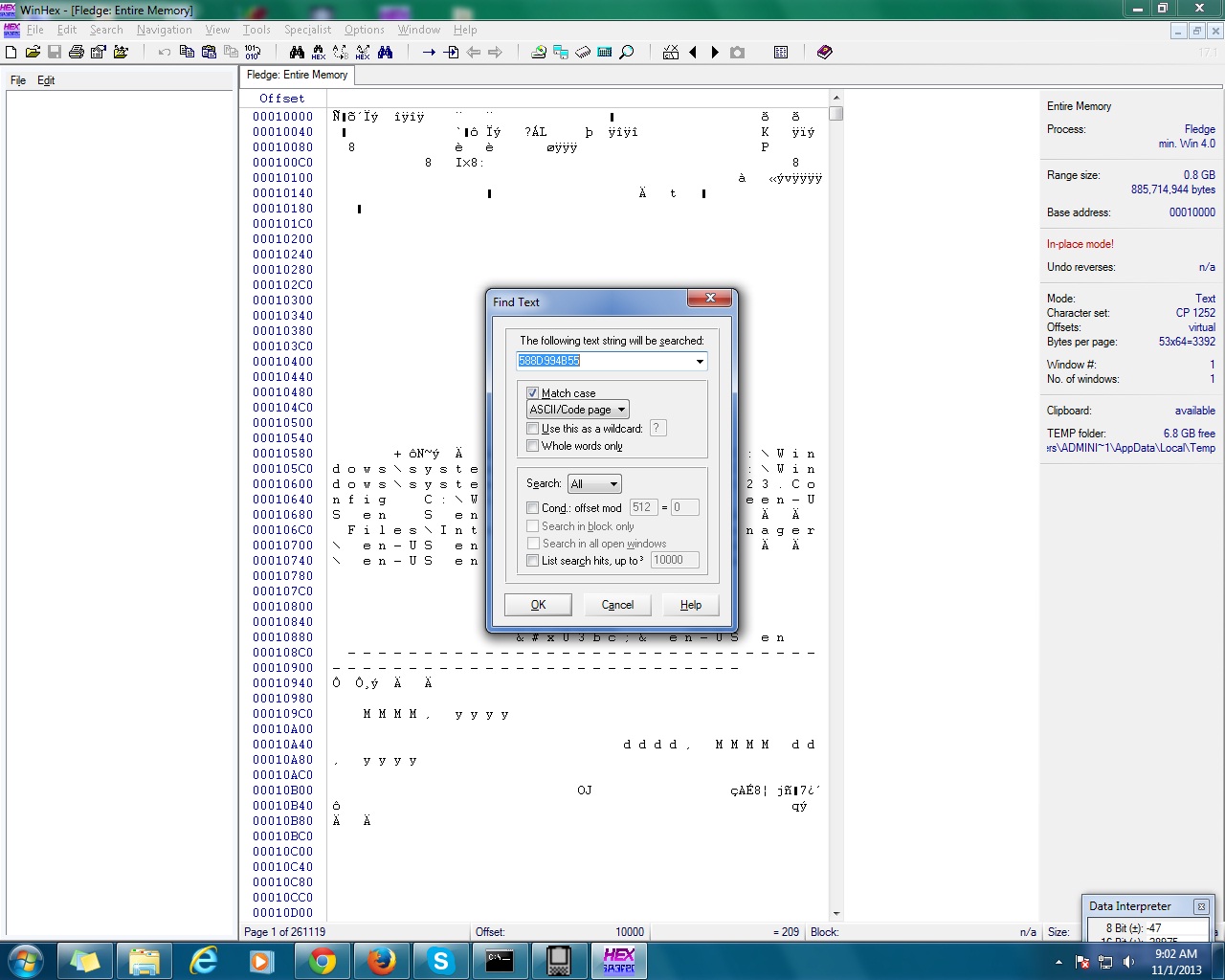Image resolution: width=1225 pixels, height=980 pixels.
Task: Enable 'Use this as a wildcard' option
Action: (533, 429)
